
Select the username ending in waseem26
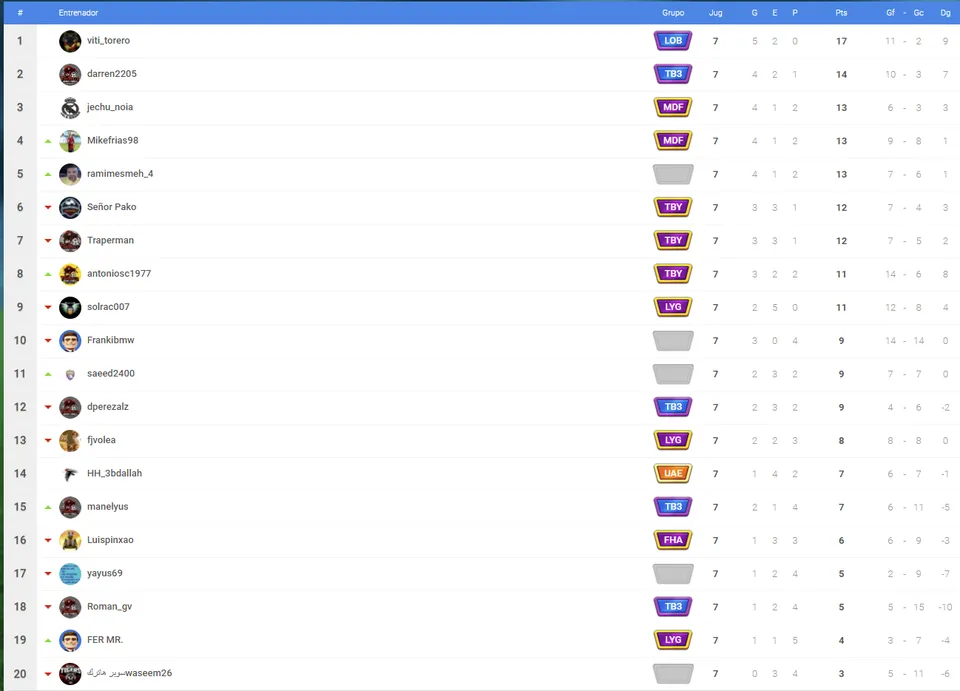coord(129,673)
